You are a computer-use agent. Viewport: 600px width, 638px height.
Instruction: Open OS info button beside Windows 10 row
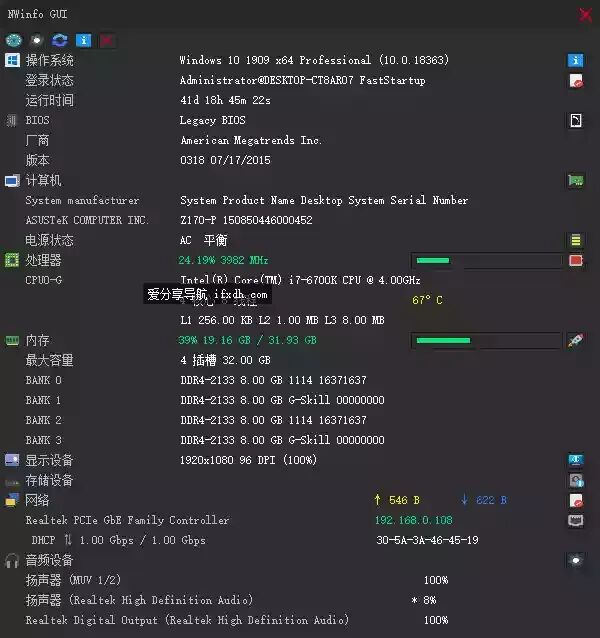coord(575,60)
